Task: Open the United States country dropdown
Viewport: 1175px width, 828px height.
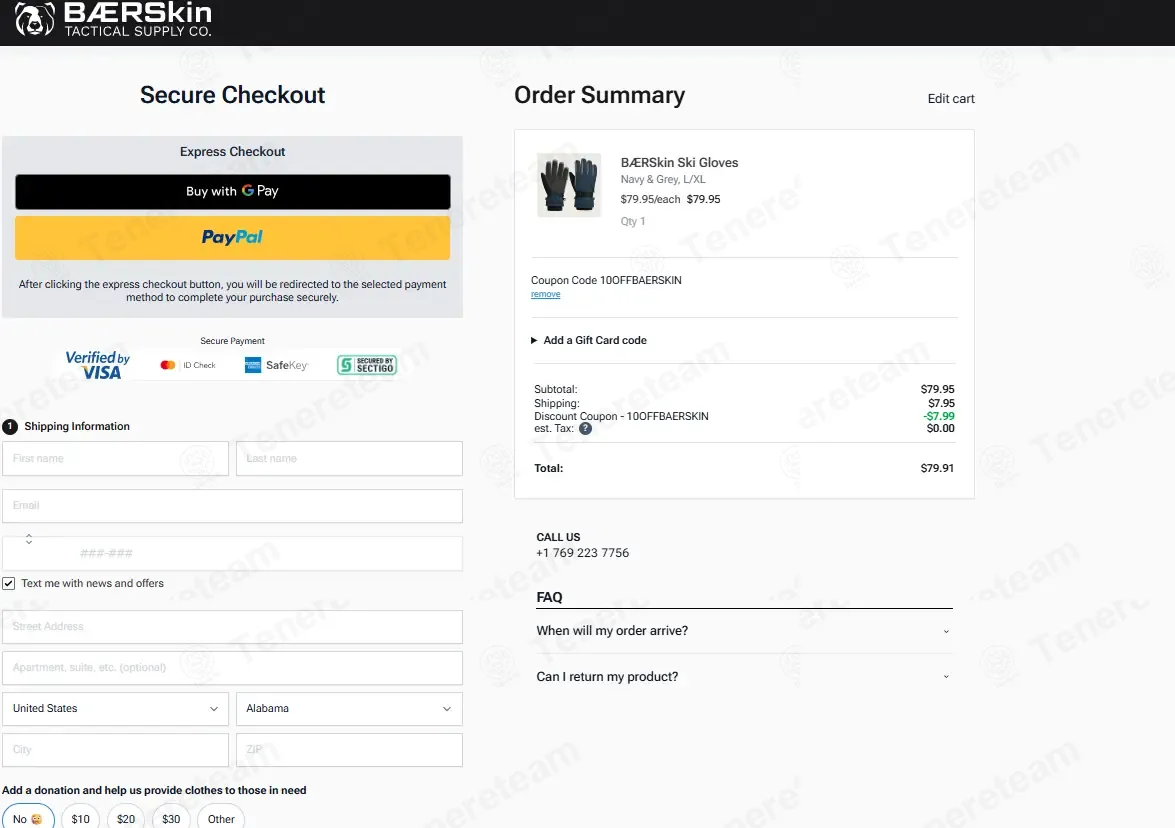Action: coord(115,709)
